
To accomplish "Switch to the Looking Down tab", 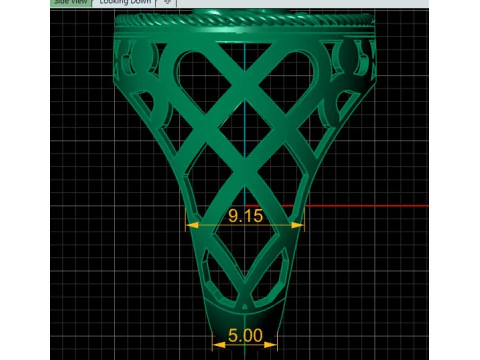I will (125, 3).
